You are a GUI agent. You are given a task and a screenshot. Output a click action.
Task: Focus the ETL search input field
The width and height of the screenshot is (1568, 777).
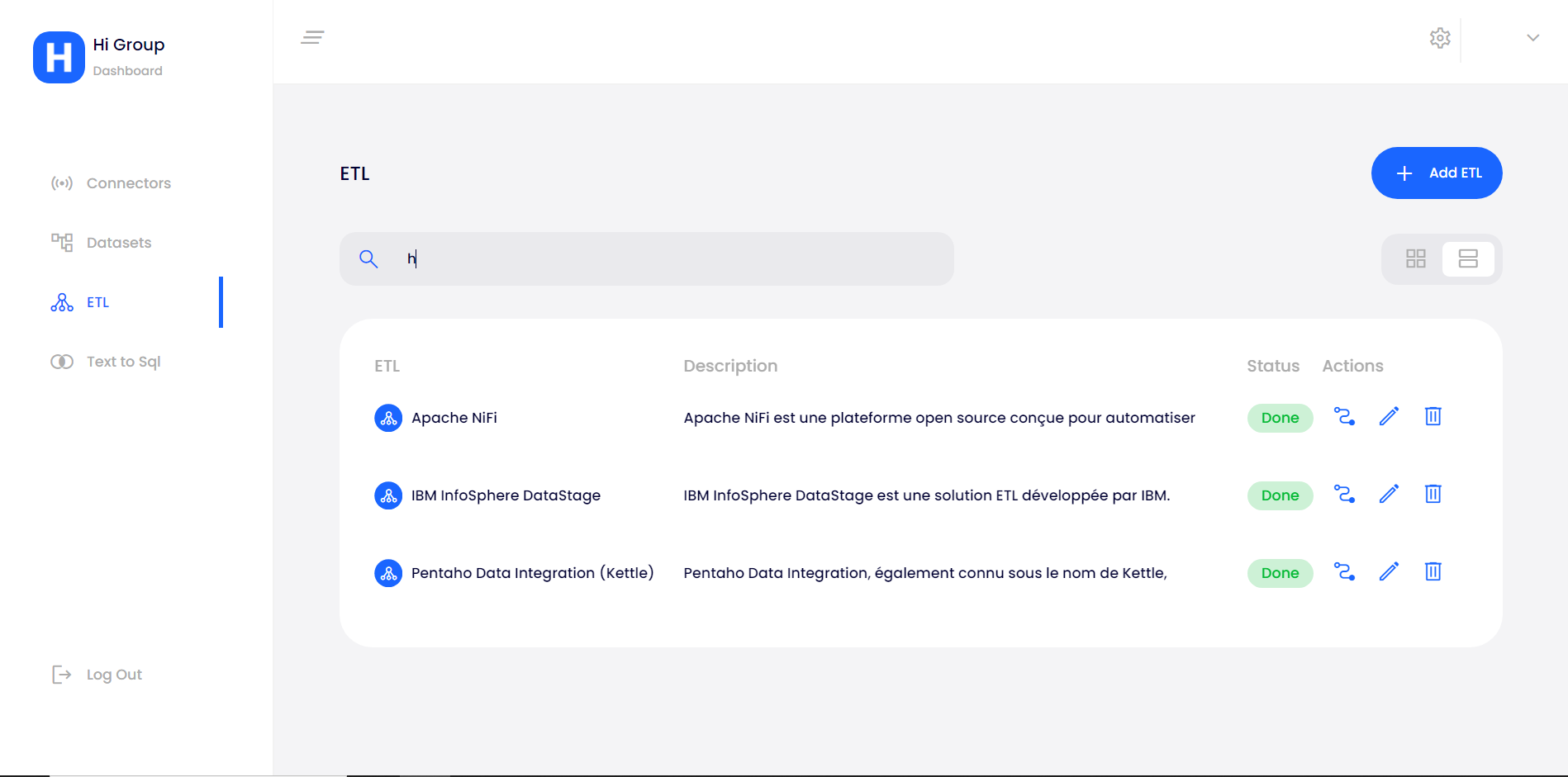coord(646,258)
